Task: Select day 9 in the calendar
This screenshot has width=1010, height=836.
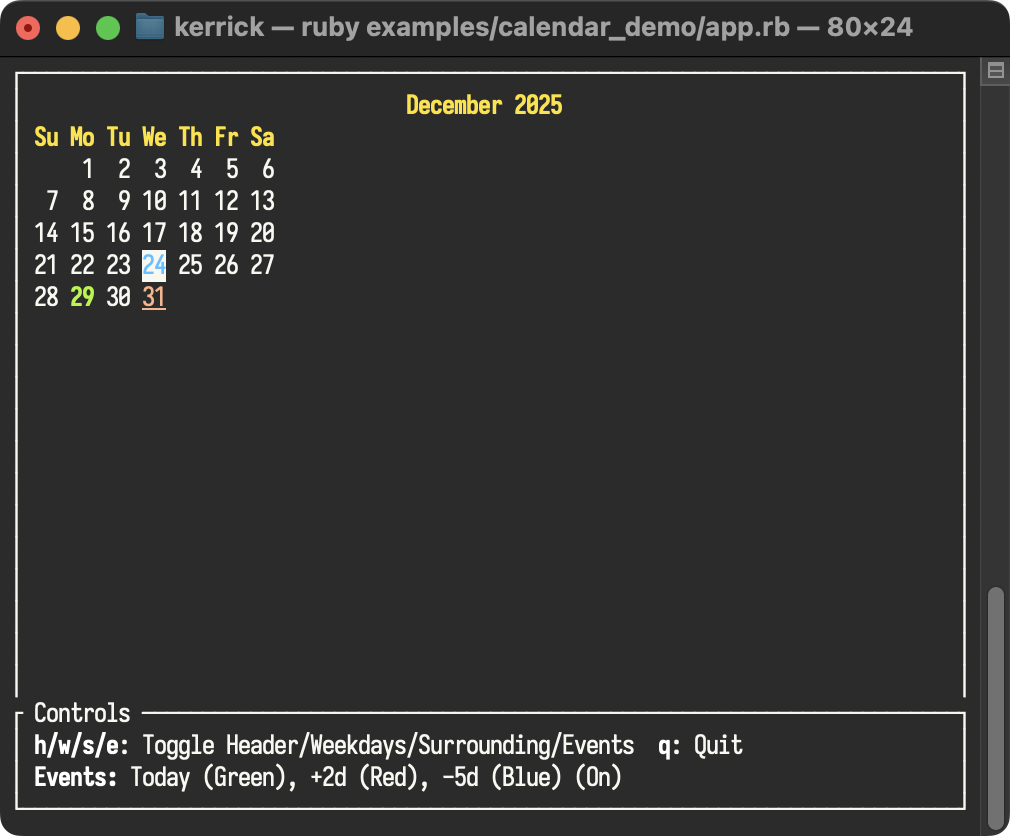Action: click(x=124, y=201)
